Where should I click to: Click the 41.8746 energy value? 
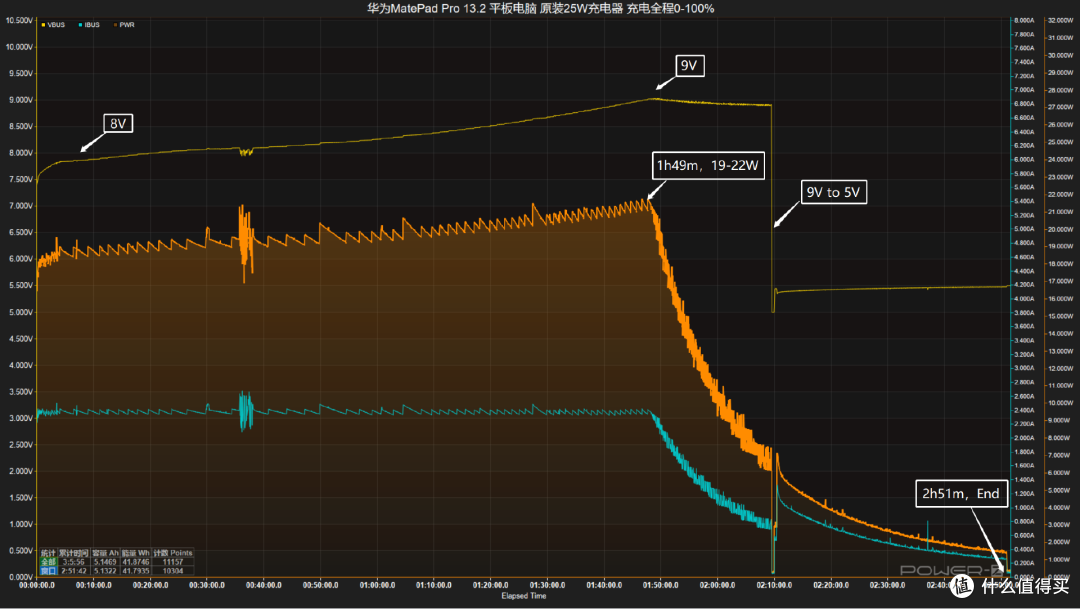click(136, 562)
